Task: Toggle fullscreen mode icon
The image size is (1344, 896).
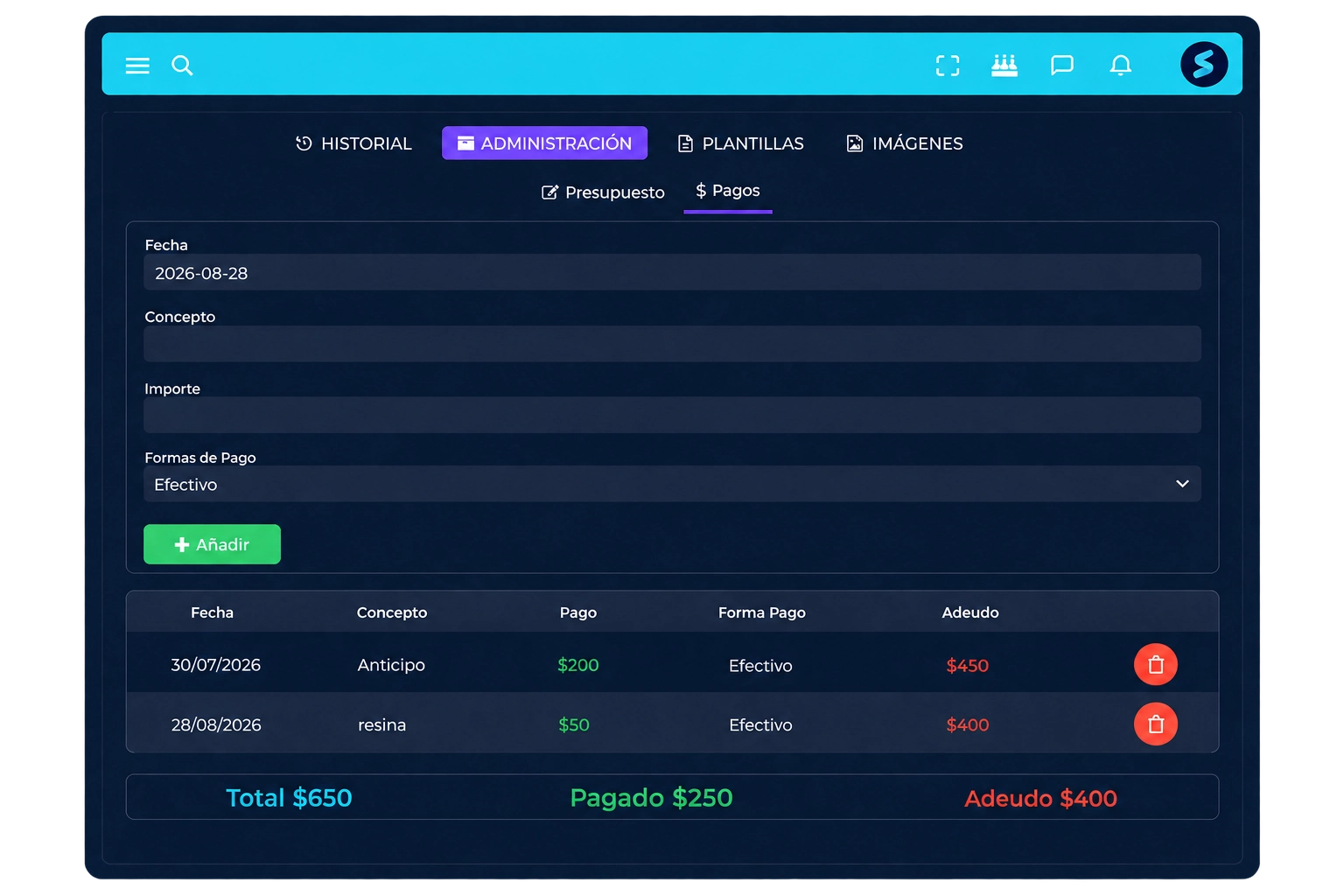Action: [x=948, y=66]
